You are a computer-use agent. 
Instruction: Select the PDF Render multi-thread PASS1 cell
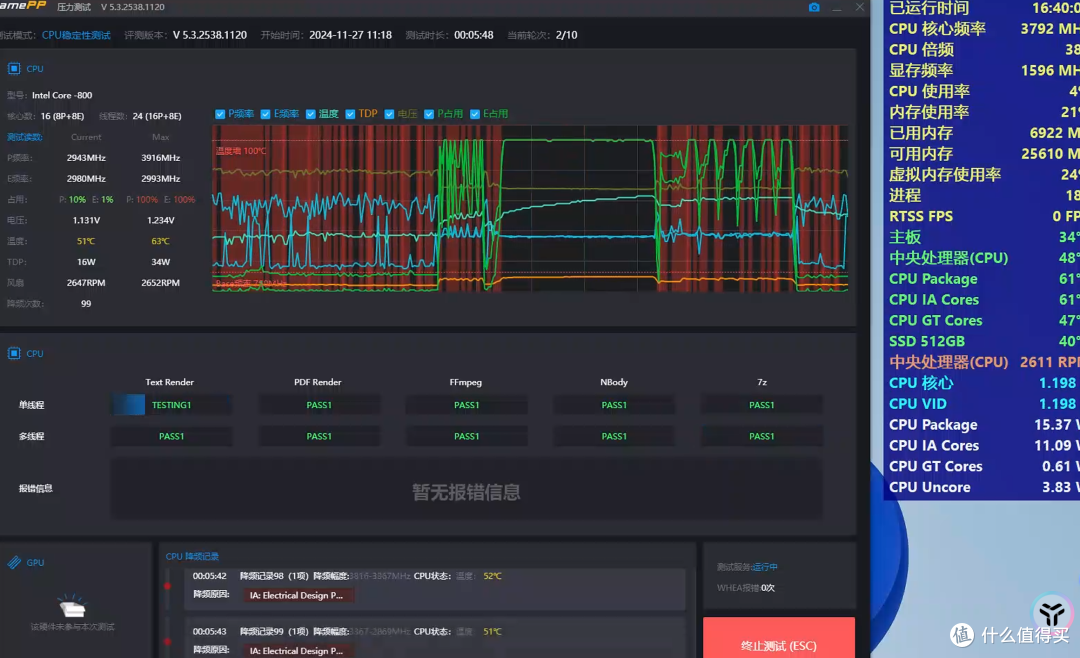(319, 436)
